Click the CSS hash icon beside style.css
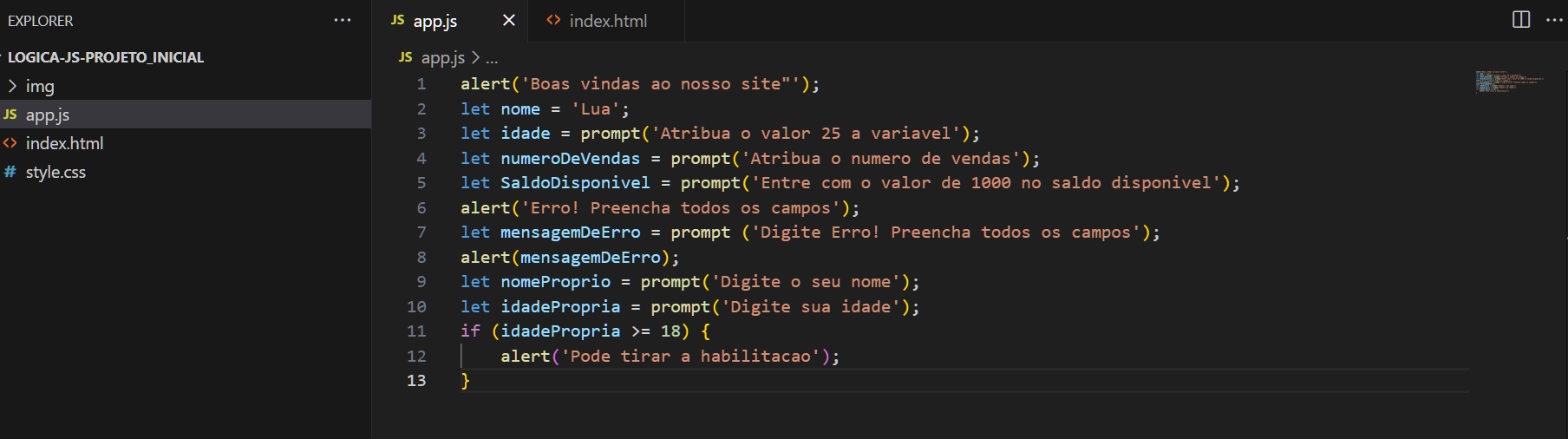 click(x=10, y=172)
